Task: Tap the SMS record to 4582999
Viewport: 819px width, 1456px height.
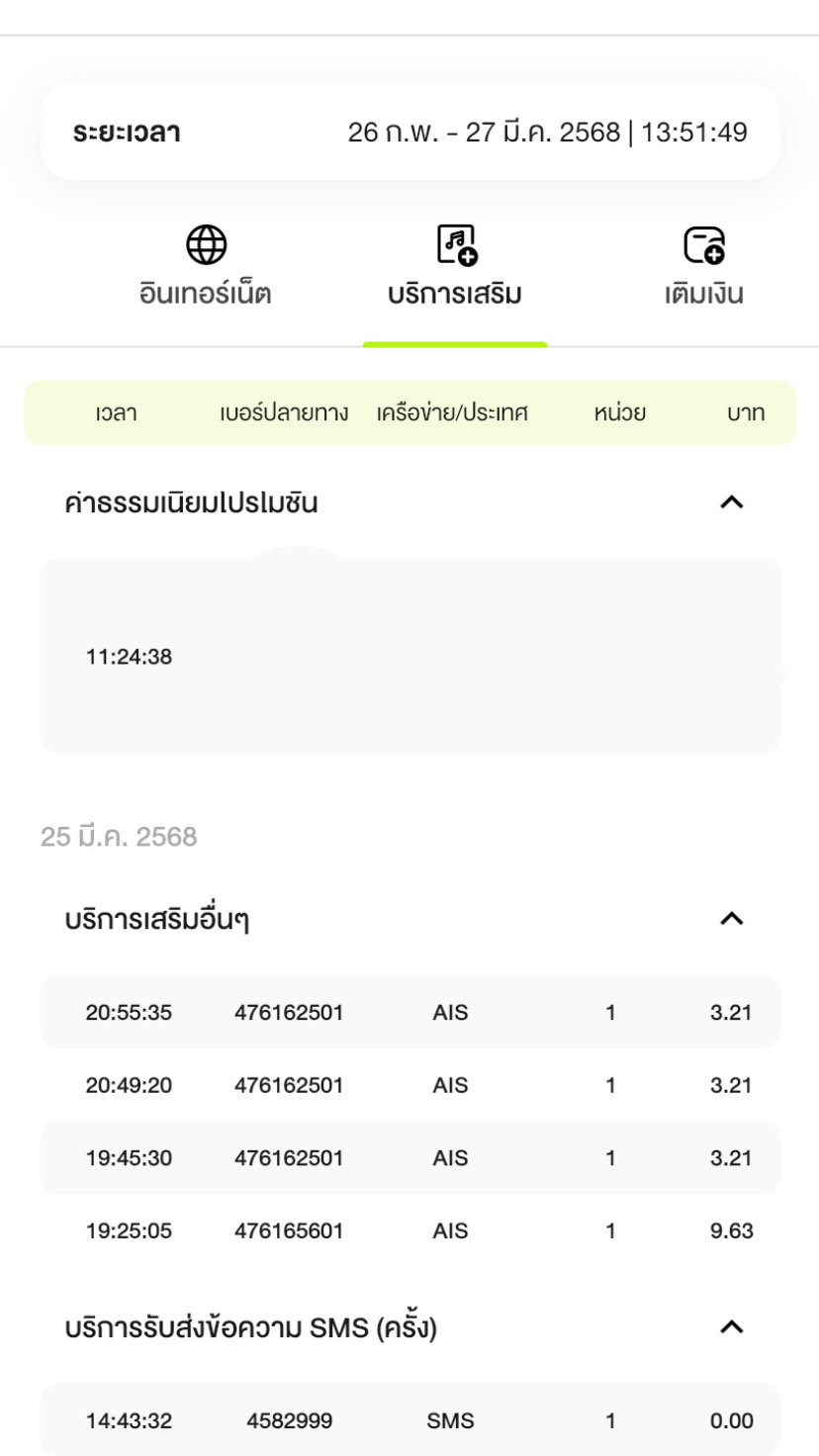Action: [409, 1420]
